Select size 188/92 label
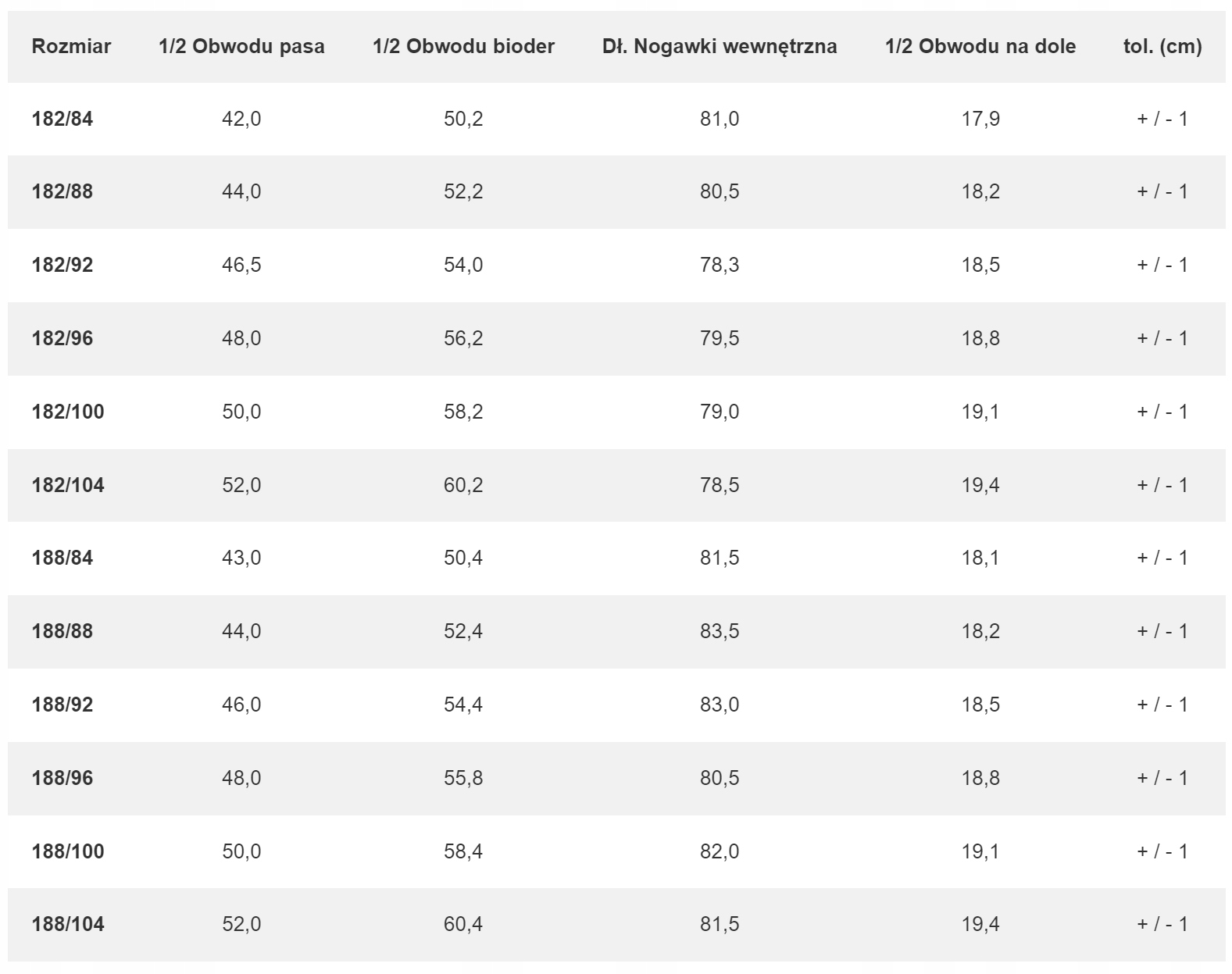Image resolution: width=1232 pixels, height=974 pixels. tap(62, 705)
